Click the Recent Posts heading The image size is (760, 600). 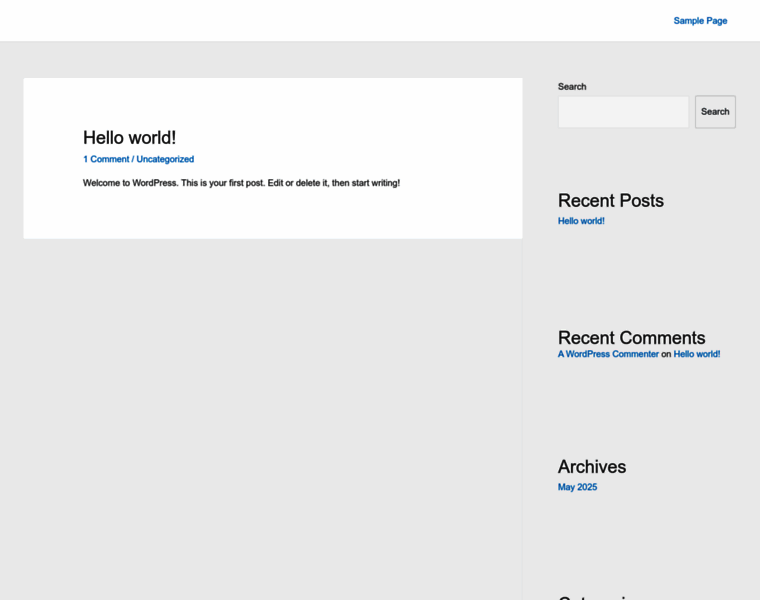611,201
